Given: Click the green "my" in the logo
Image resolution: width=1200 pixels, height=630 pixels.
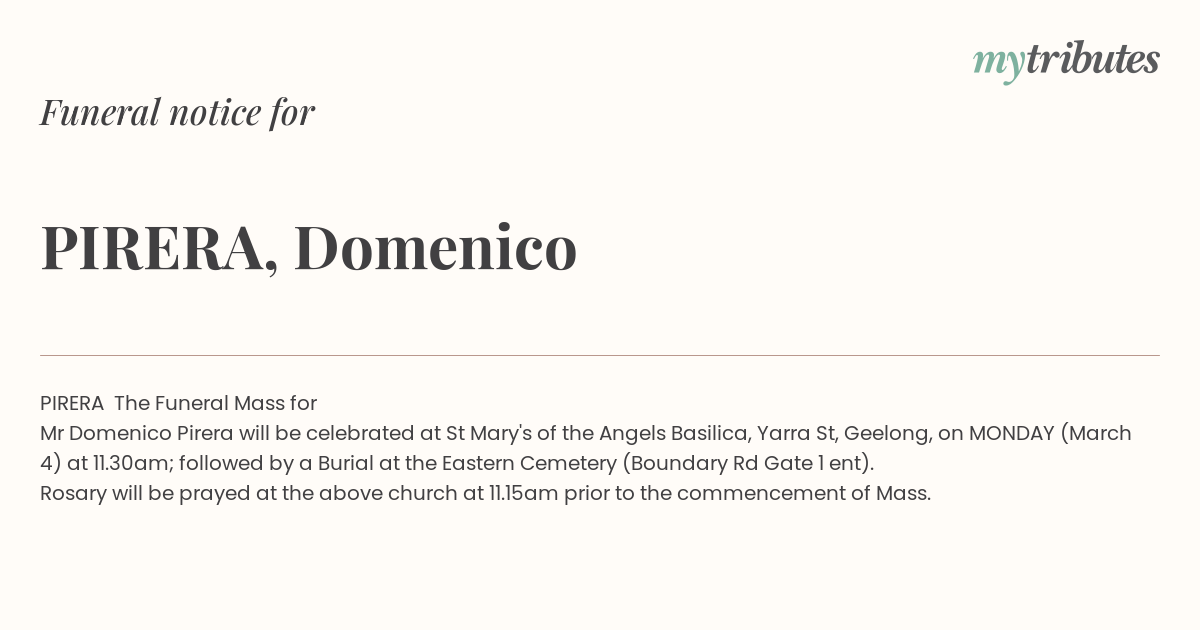Looking at the screenshot, I should click(999, 63).
